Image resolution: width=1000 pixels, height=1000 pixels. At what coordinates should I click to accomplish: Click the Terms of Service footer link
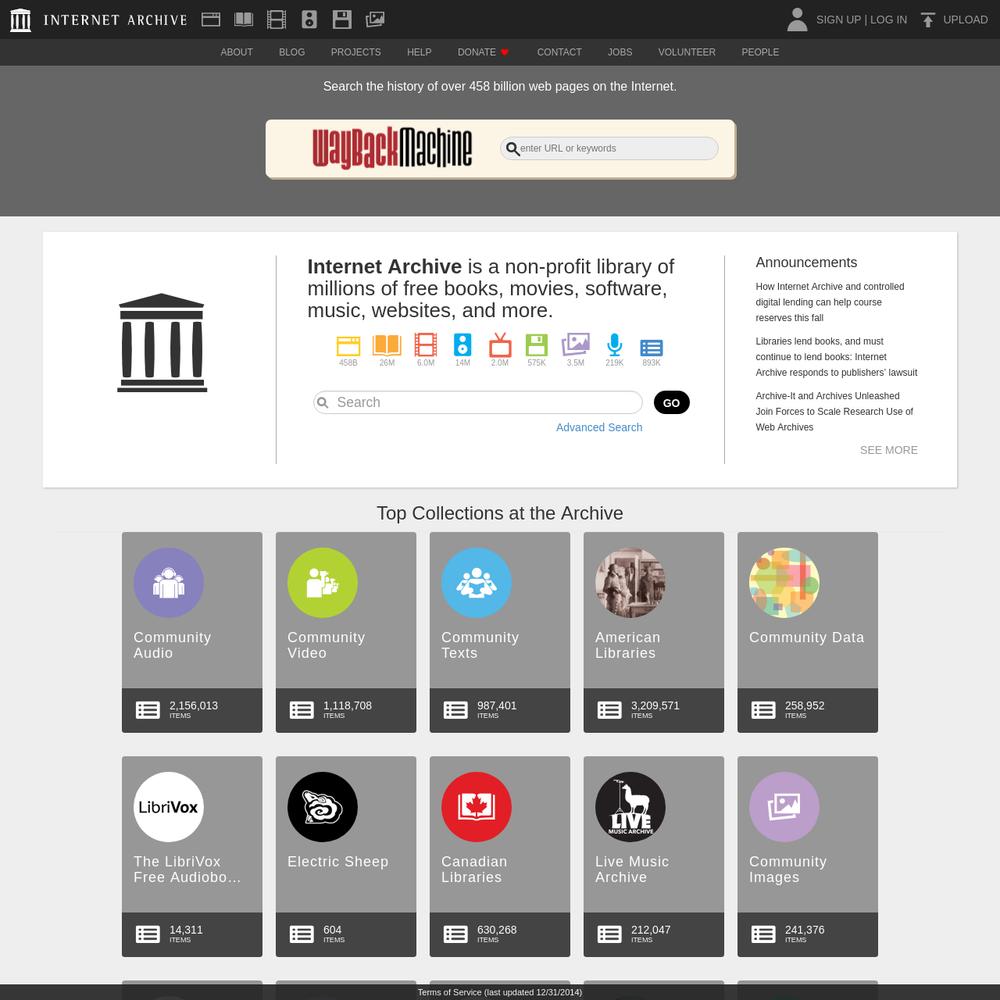click(499, 992)
